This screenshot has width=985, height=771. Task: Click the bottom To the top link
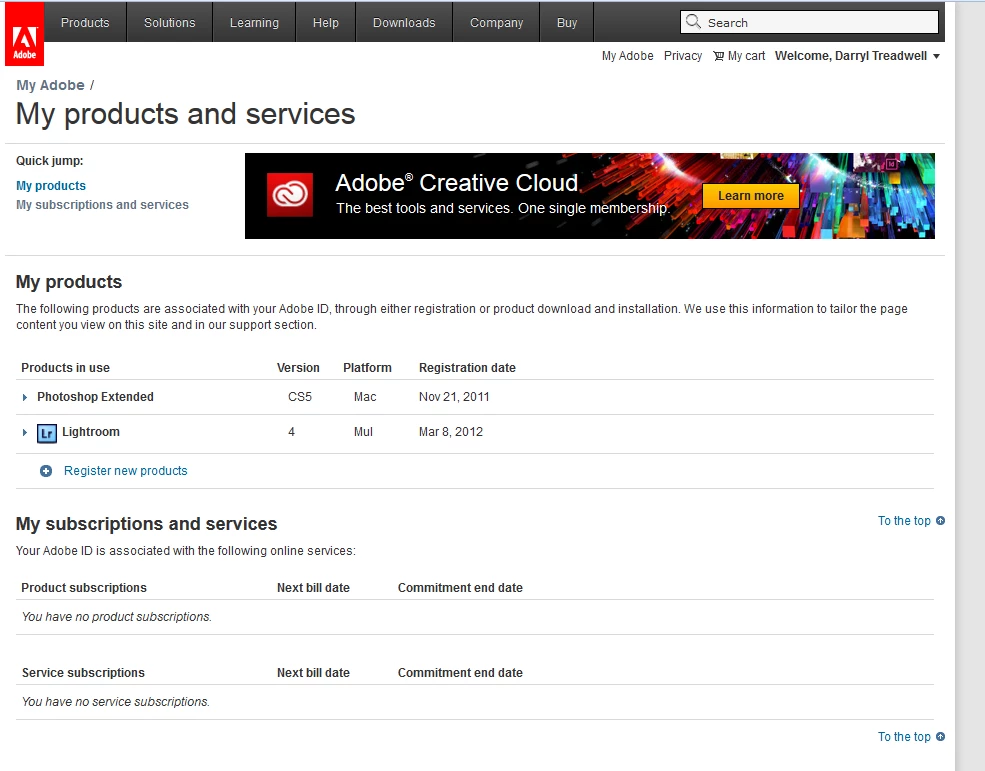tap(904, 736)
